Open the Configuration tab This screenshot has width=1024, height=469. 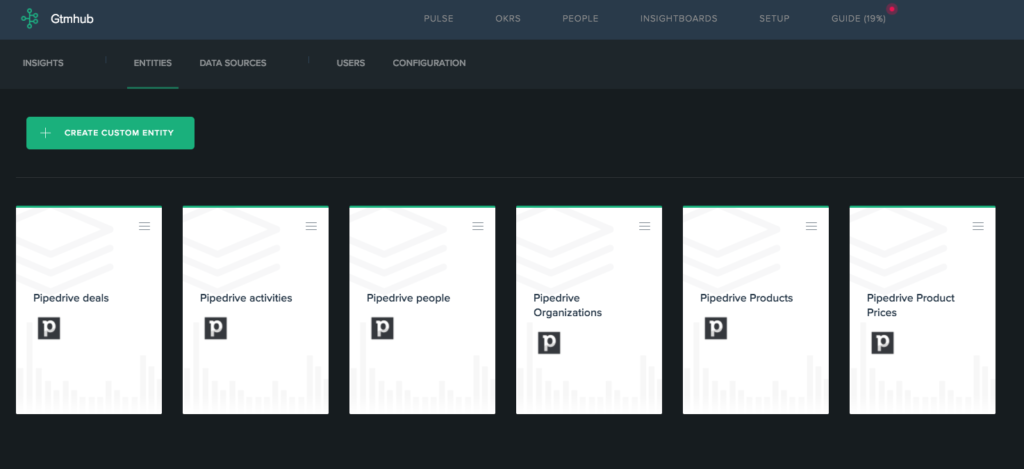click(x=429, y=63)
